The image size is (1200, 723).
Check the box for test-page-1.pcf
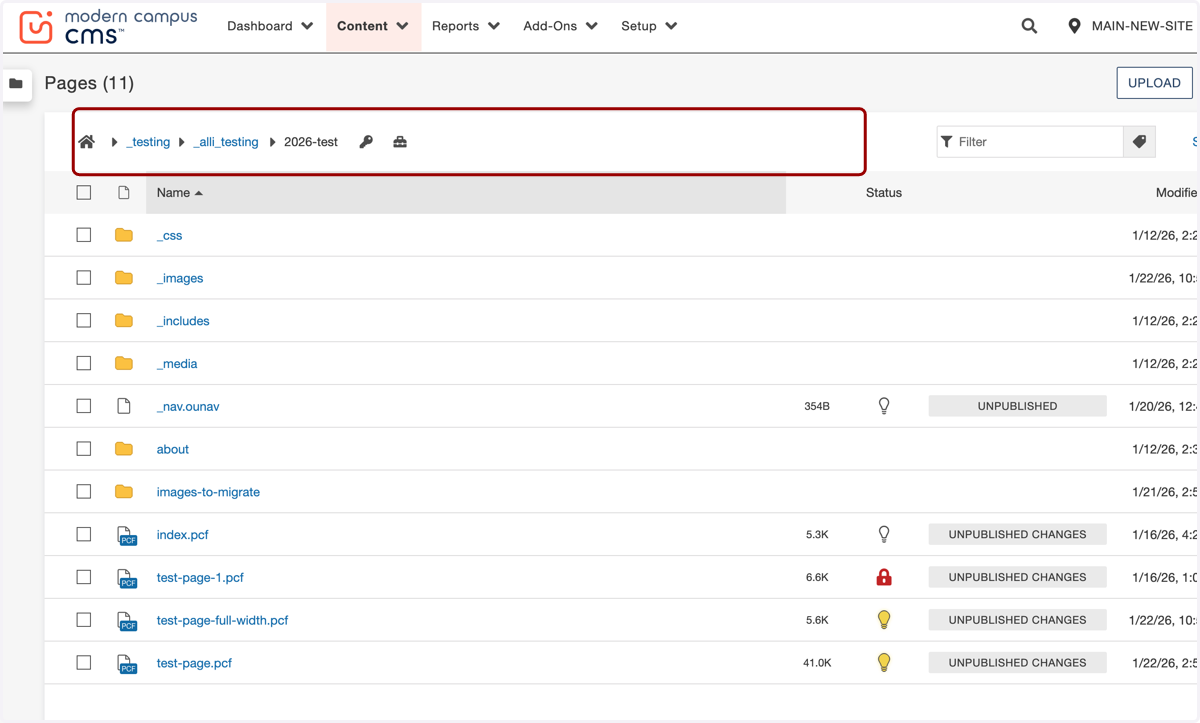(x=84, y=577)
